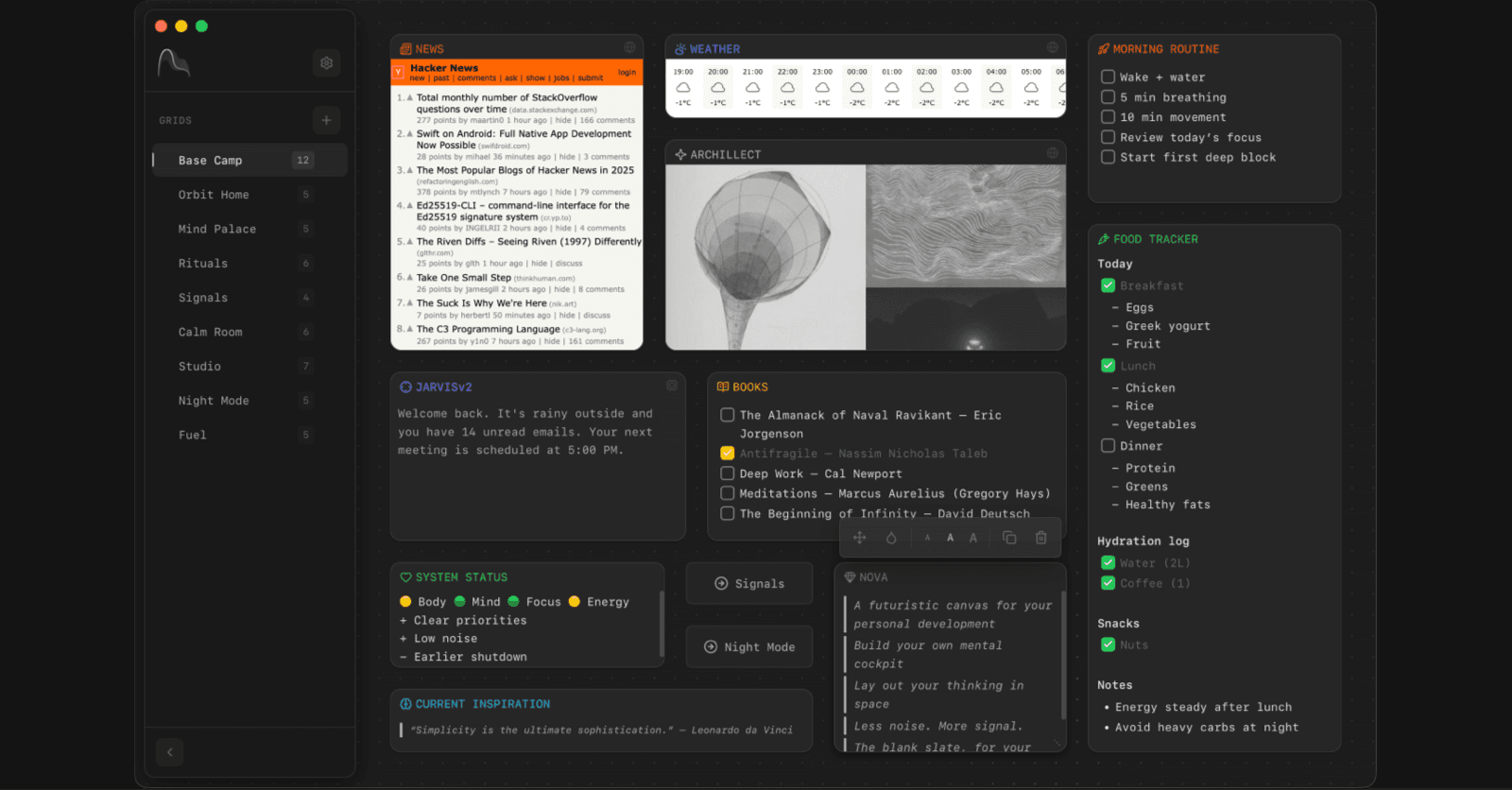Open the Orbit Home grid

[x=249, y=195]
